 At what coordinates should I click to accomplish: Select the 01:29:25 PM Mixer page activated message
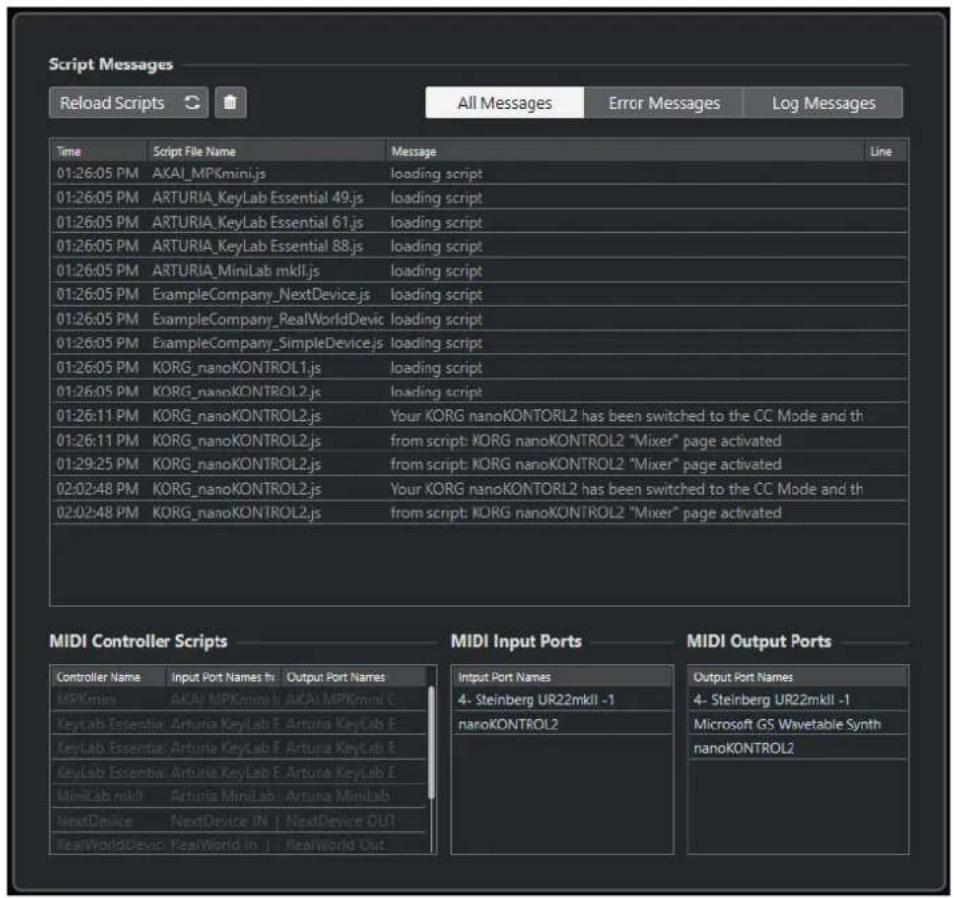[x=479, y=464]
